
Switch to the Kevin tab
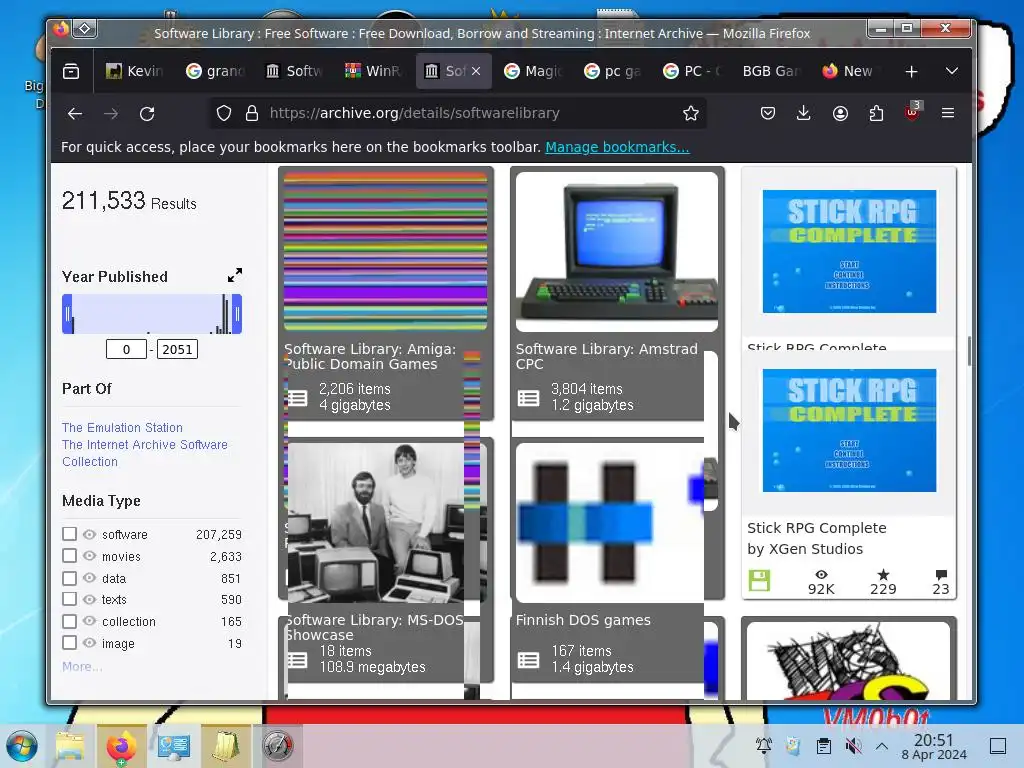(x=135, y=71)
